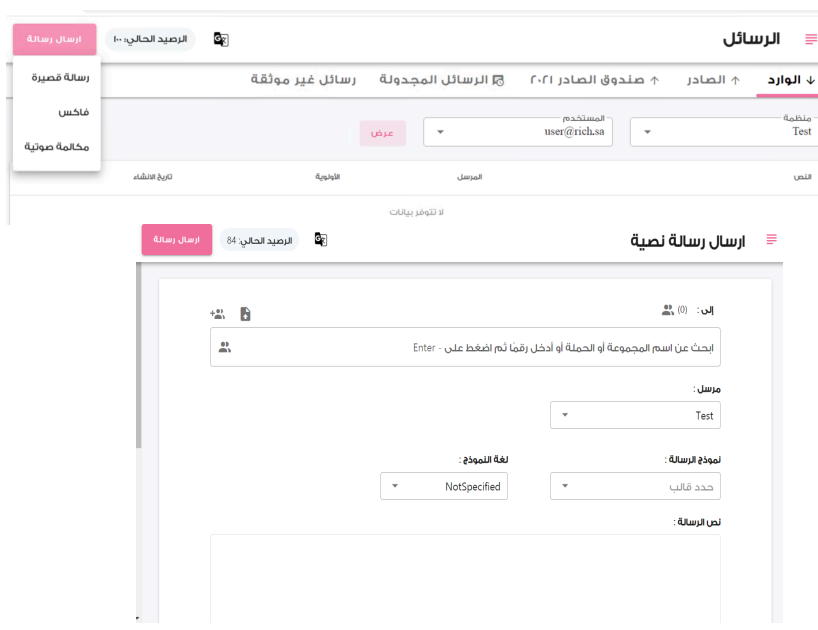Click the form's vertical scrollbar

(x=139, y=355)
